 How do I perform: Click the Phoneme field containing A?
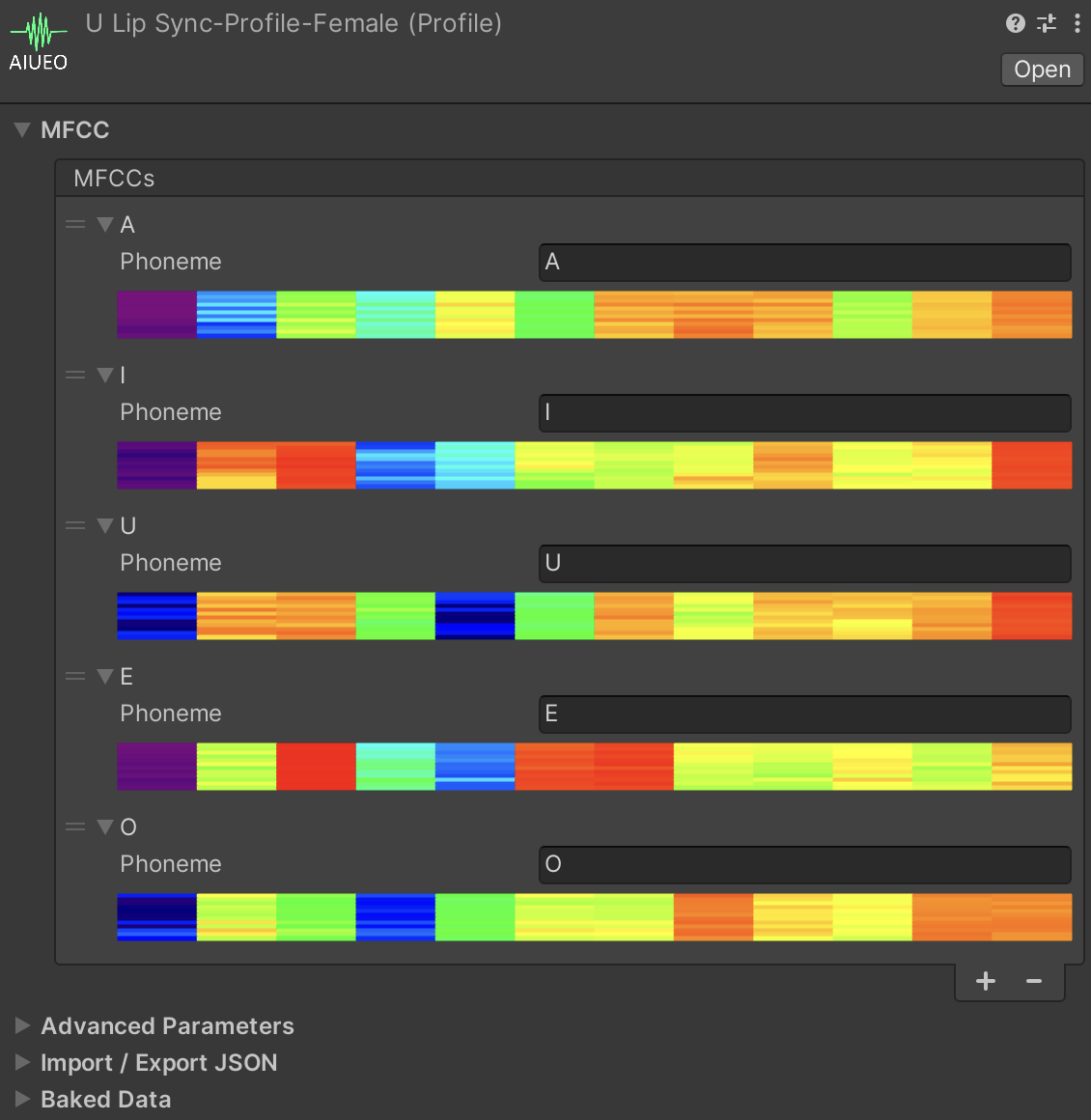pyautogui.click(x=804, y=263)
